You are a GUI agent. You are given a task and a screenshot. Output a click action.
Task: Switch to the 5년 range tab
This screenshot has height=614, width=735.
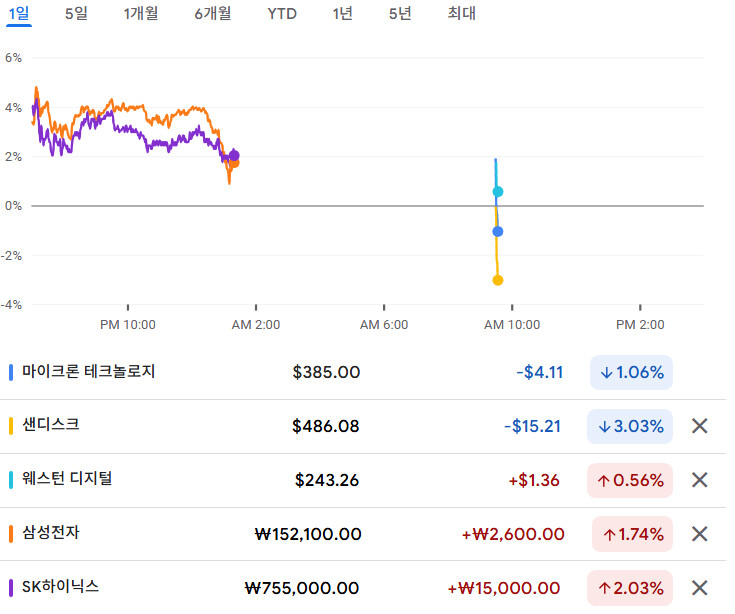400,14
